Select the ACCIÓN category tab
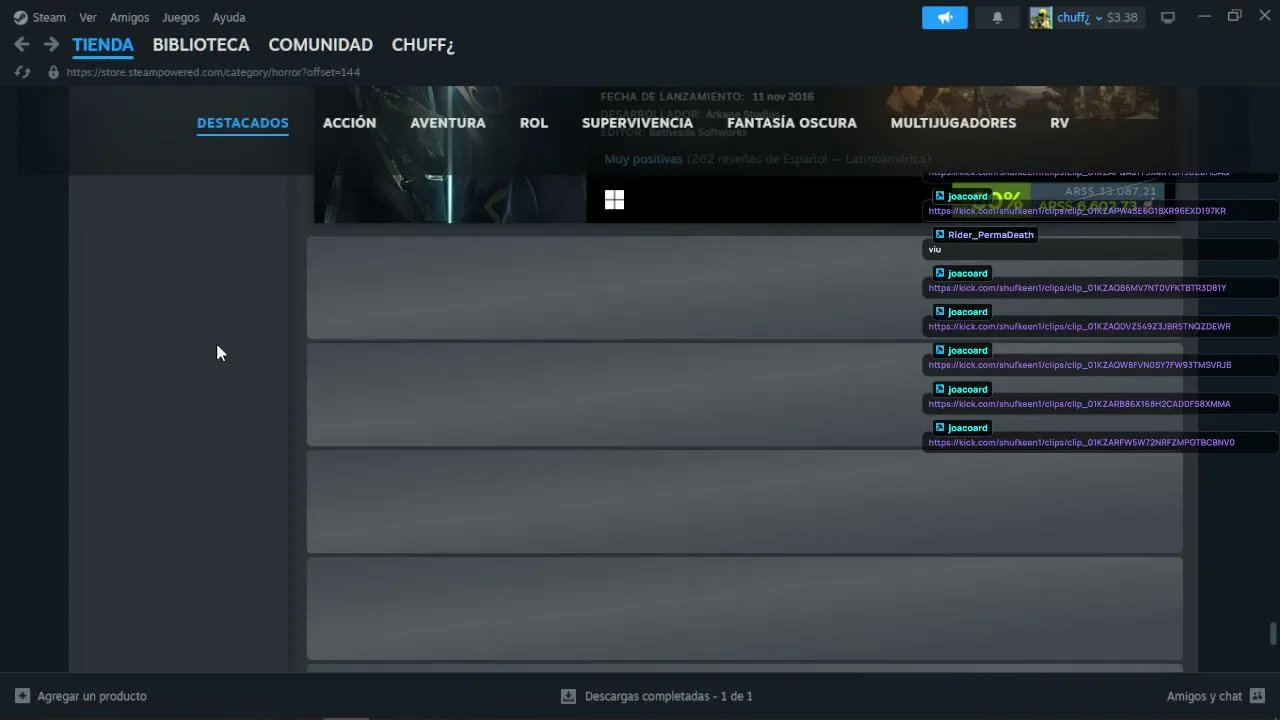 349,123
